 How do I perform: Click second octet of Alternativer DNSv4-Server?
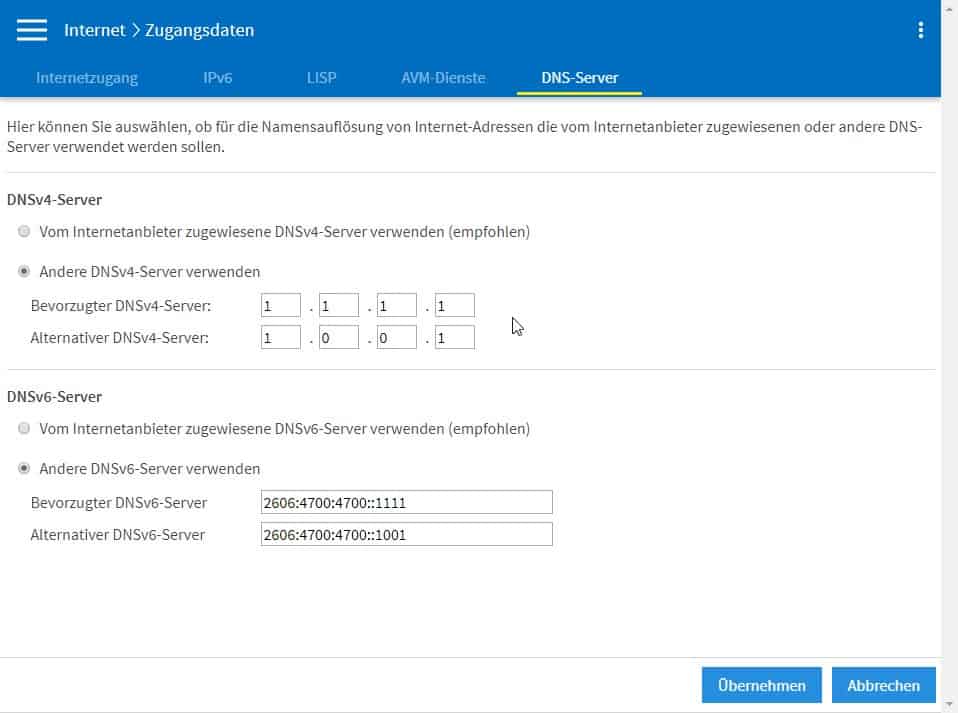(x=338, y=338)
